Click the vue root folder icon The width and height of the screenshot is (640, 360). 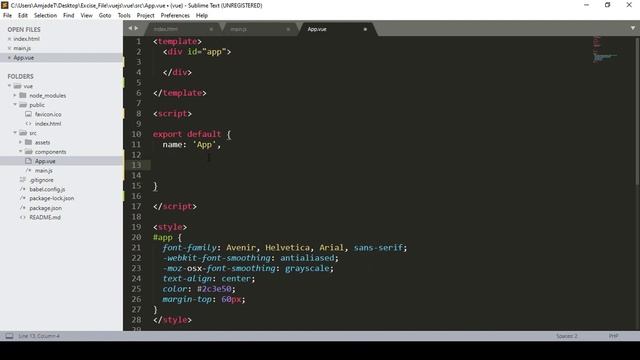[17, 86]
